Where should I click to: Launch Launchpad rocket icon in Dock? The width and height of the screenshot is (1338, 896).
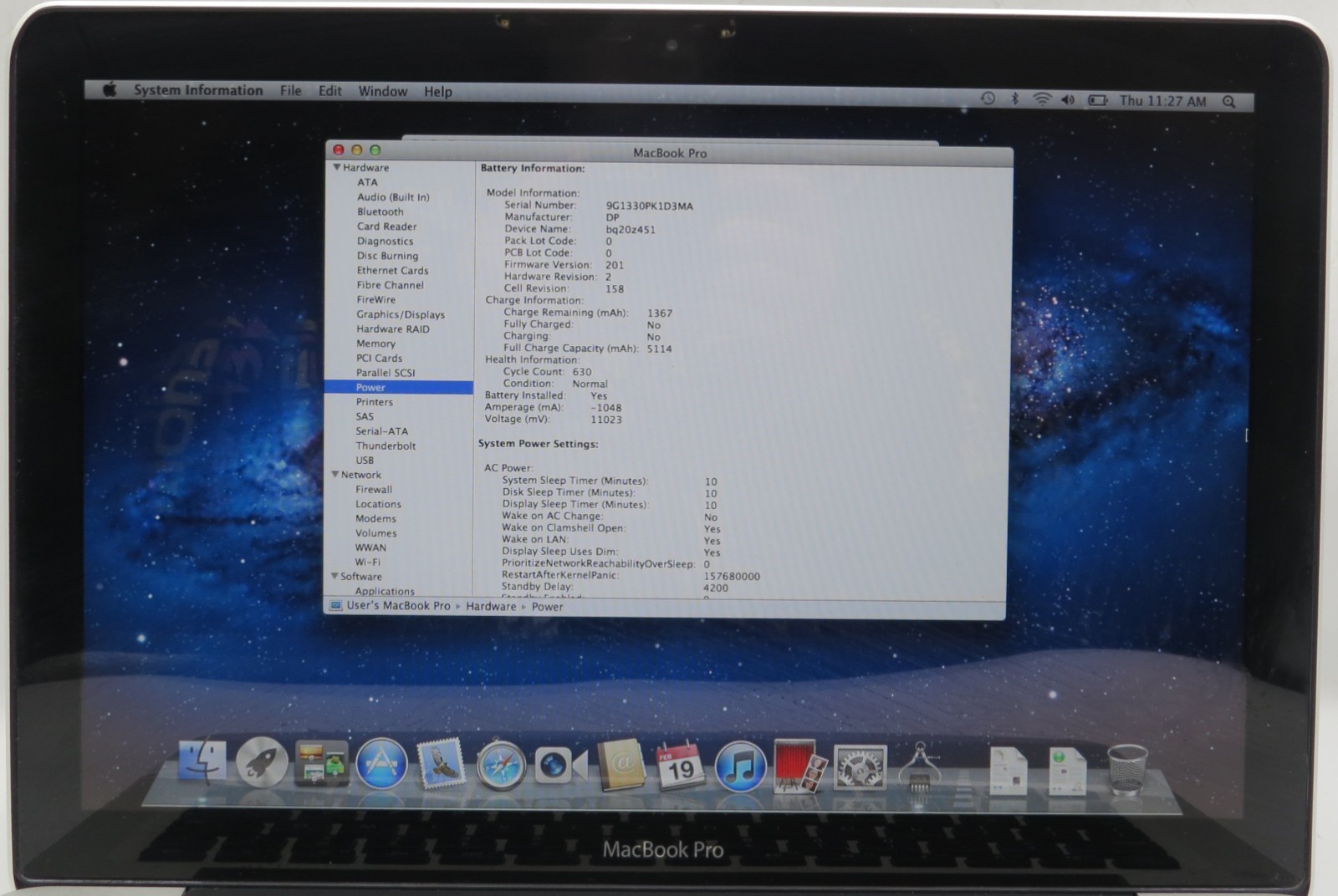tap(262, 762)
